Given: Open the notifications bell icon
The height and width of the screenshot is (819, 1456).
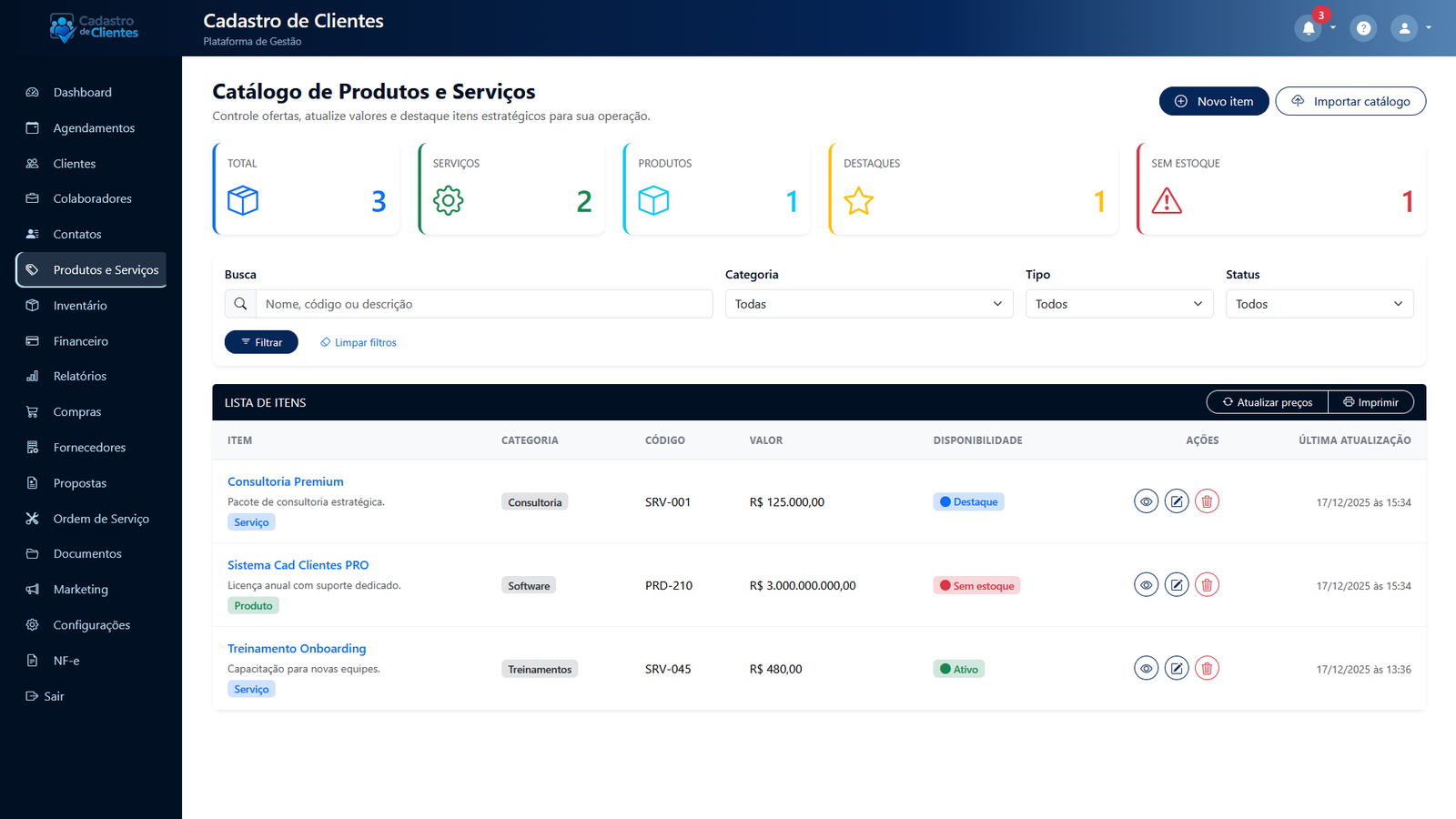Looking at the screenshot, I should [1309, 27].
